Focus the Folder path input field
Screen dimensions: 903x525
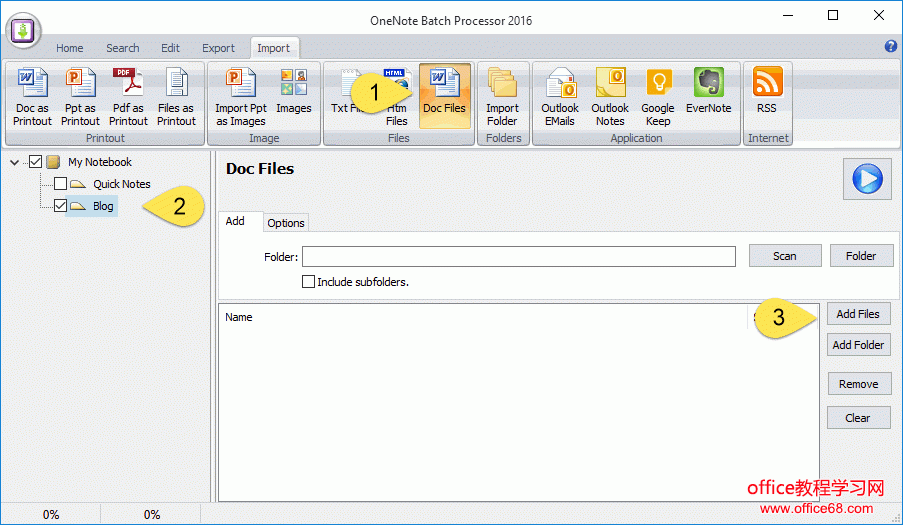click(x=519, y=256)
